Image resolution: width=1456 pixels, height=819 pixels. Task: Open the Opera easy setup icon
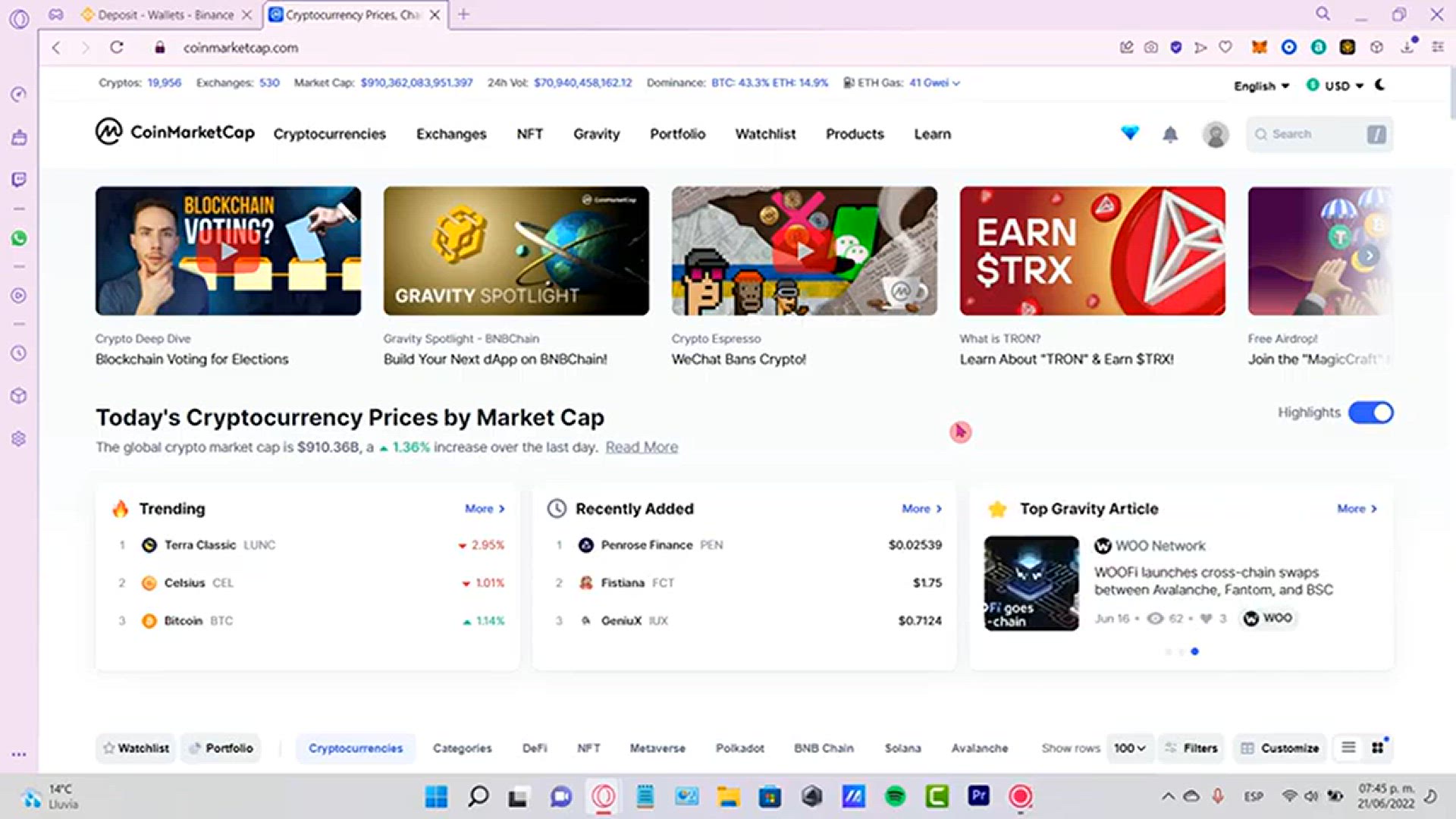1437,47
